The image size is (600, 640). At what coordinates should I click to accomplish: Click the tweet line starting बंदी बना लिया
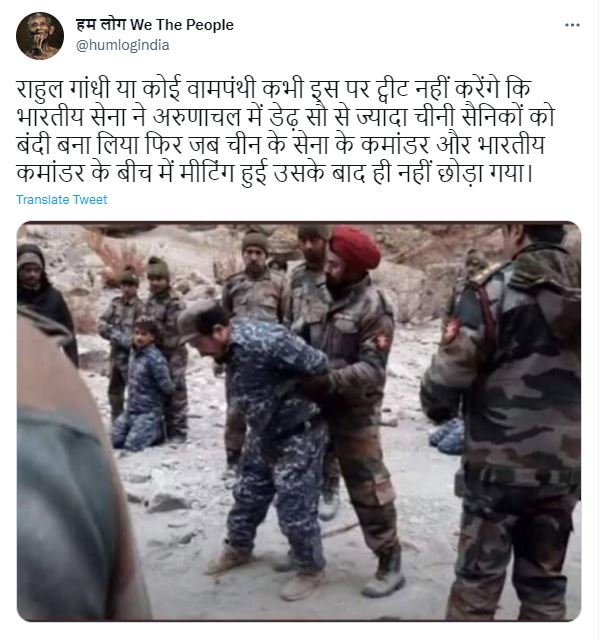point(281,145)
